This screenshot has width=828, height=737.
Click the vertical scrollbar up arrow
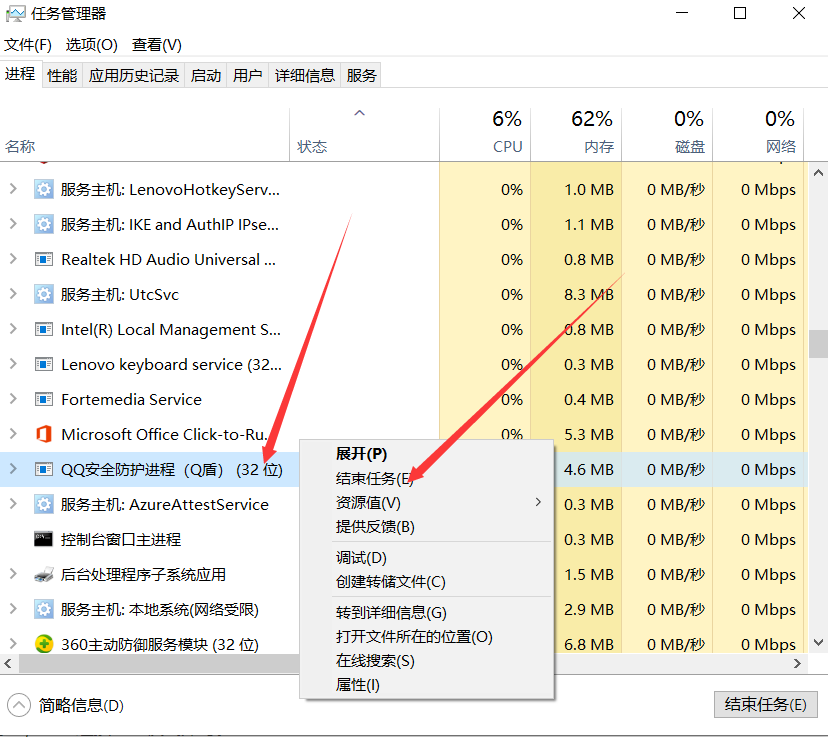click(x=818, y=173)
